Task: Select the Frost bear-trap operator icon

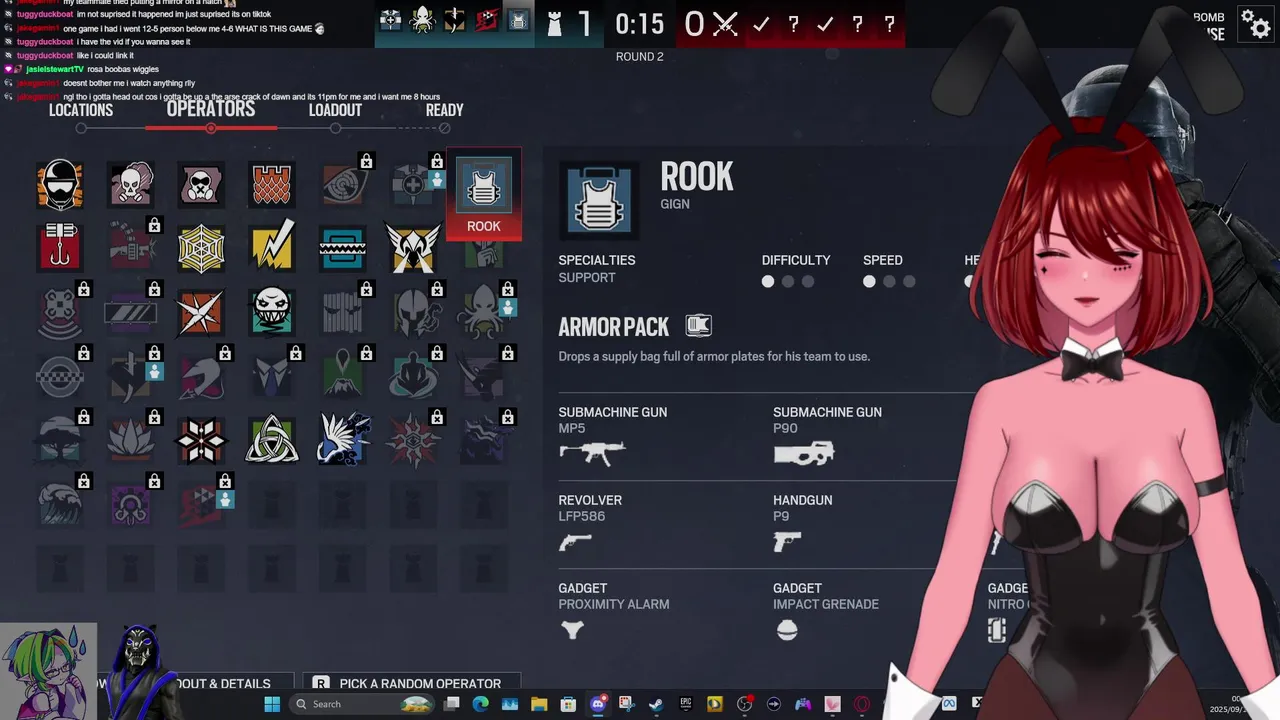Action: tap(342, 247)
